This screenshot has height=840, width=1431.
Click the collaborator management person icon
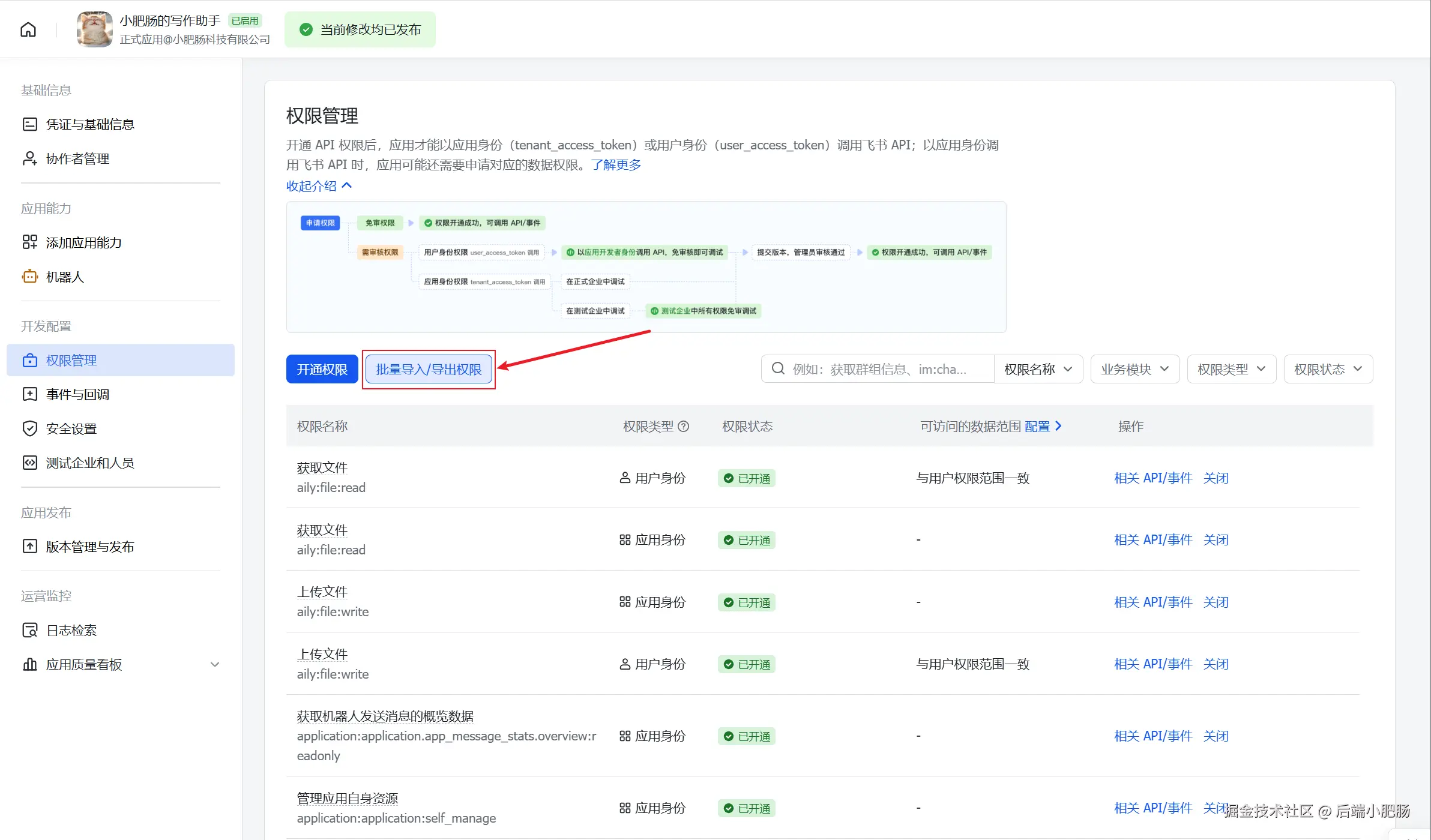29,158
